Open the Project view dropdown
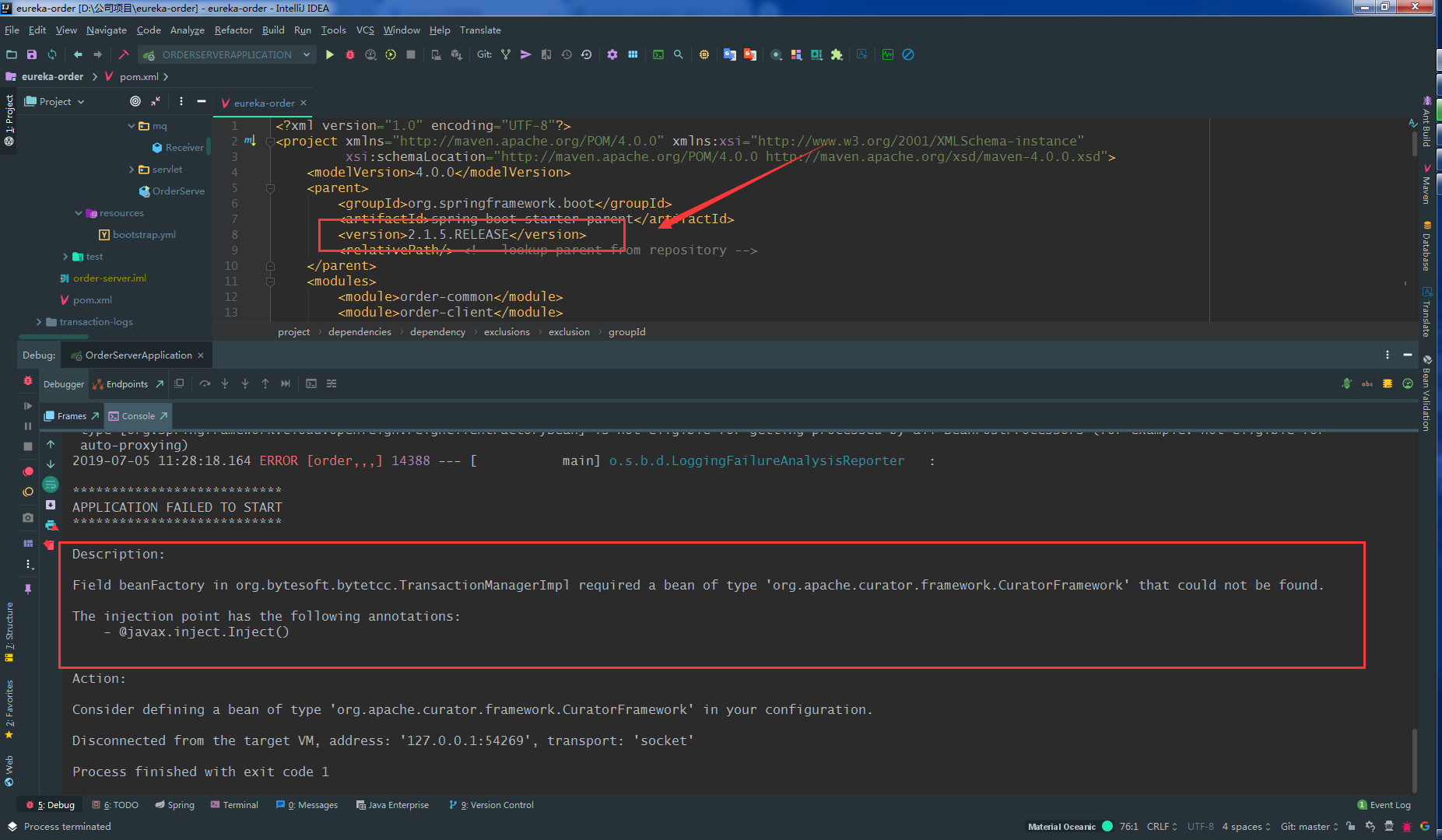 (x=54, y=101)
